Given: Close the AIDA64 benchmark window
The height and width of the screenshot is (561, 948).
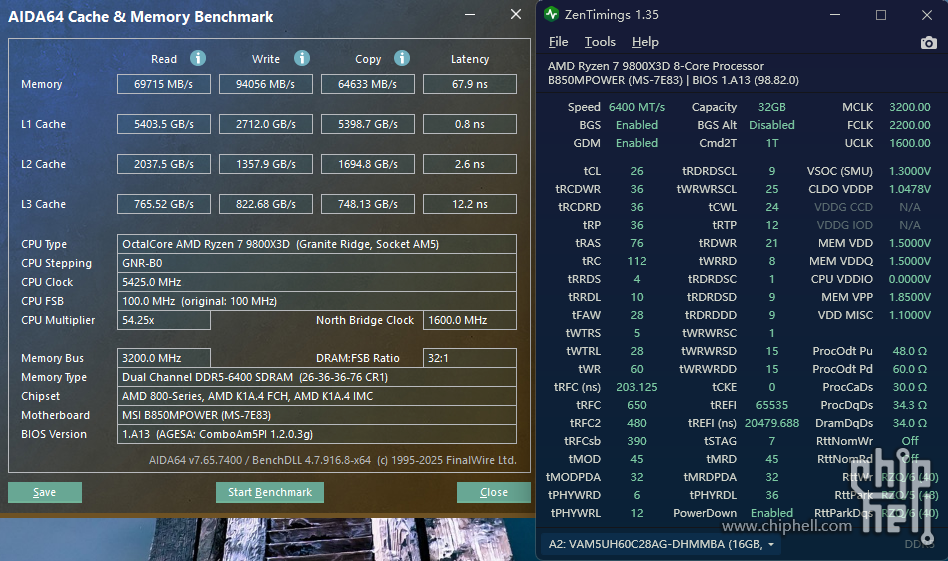Looking at the screenshot, I should point(515,15).
